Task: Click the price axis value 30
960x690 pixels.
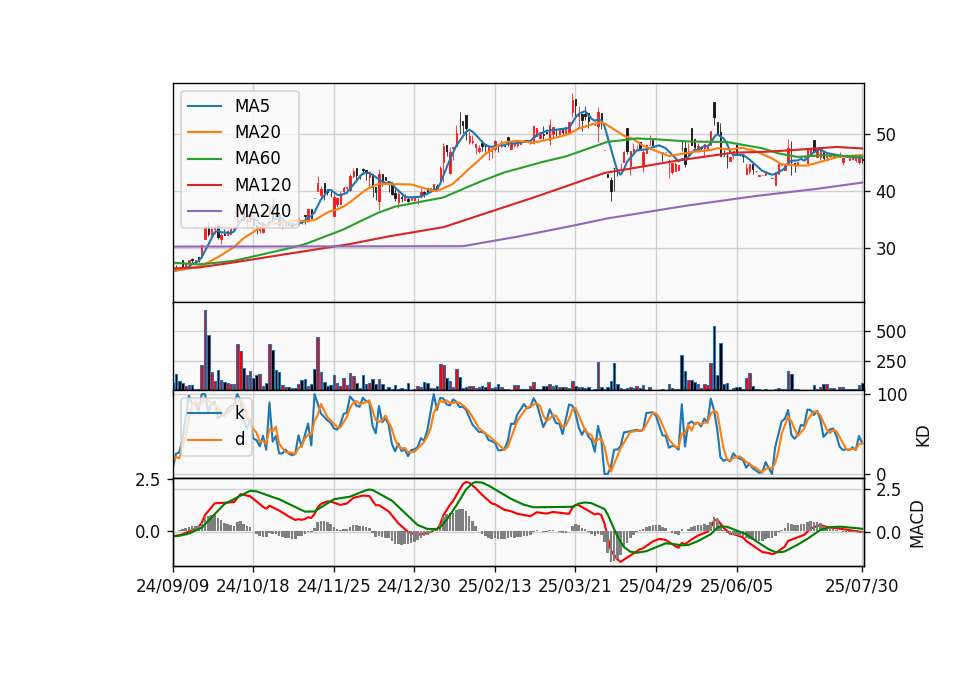Action: click(x=886, y=249)
